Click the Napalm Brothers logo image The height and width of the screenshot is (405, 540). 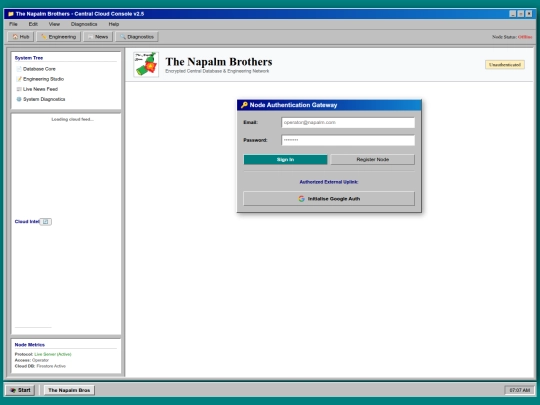pyautogui.click(x=146, y=64)
